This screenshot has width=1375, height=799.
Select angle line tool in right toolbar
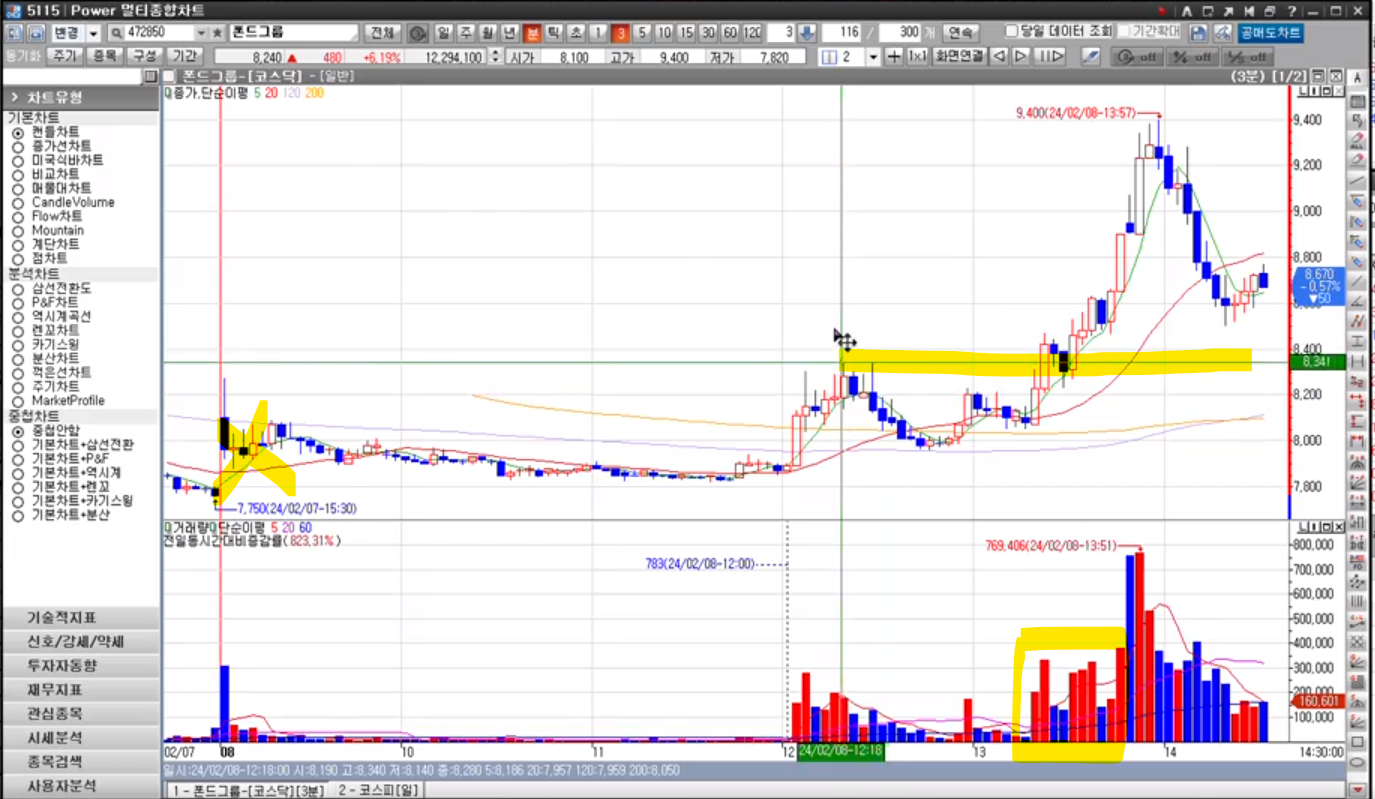click(1358, 301)
